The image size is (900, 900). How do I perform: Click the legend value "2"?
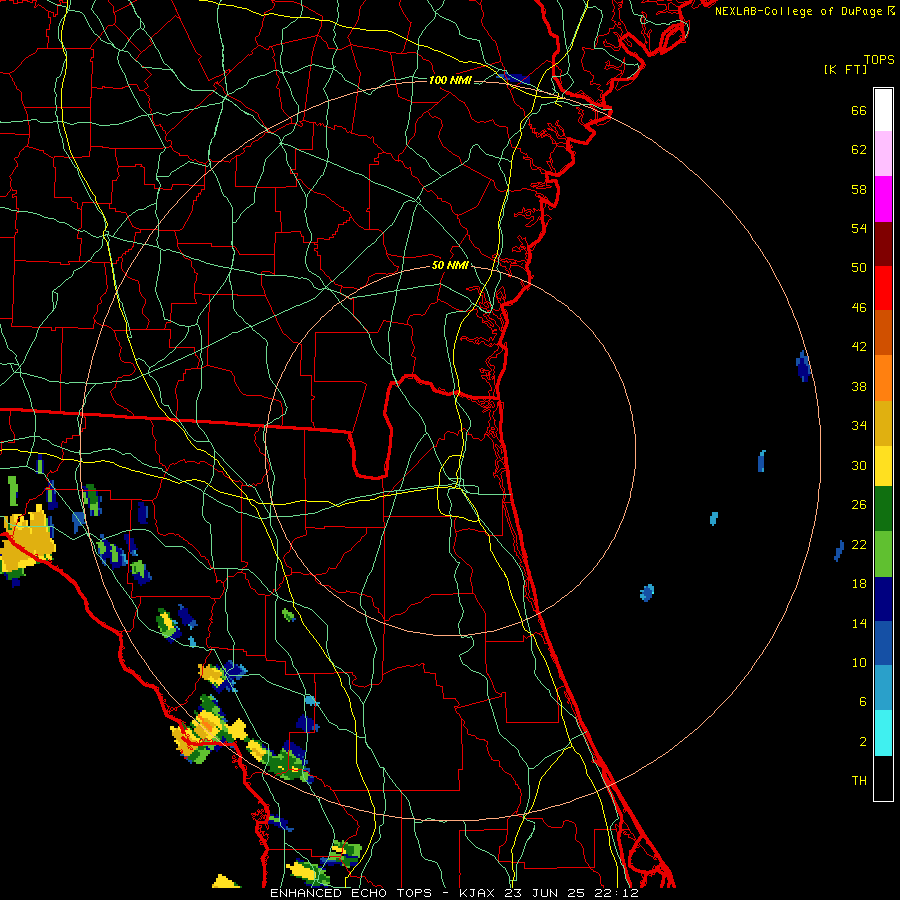[863, 742]
